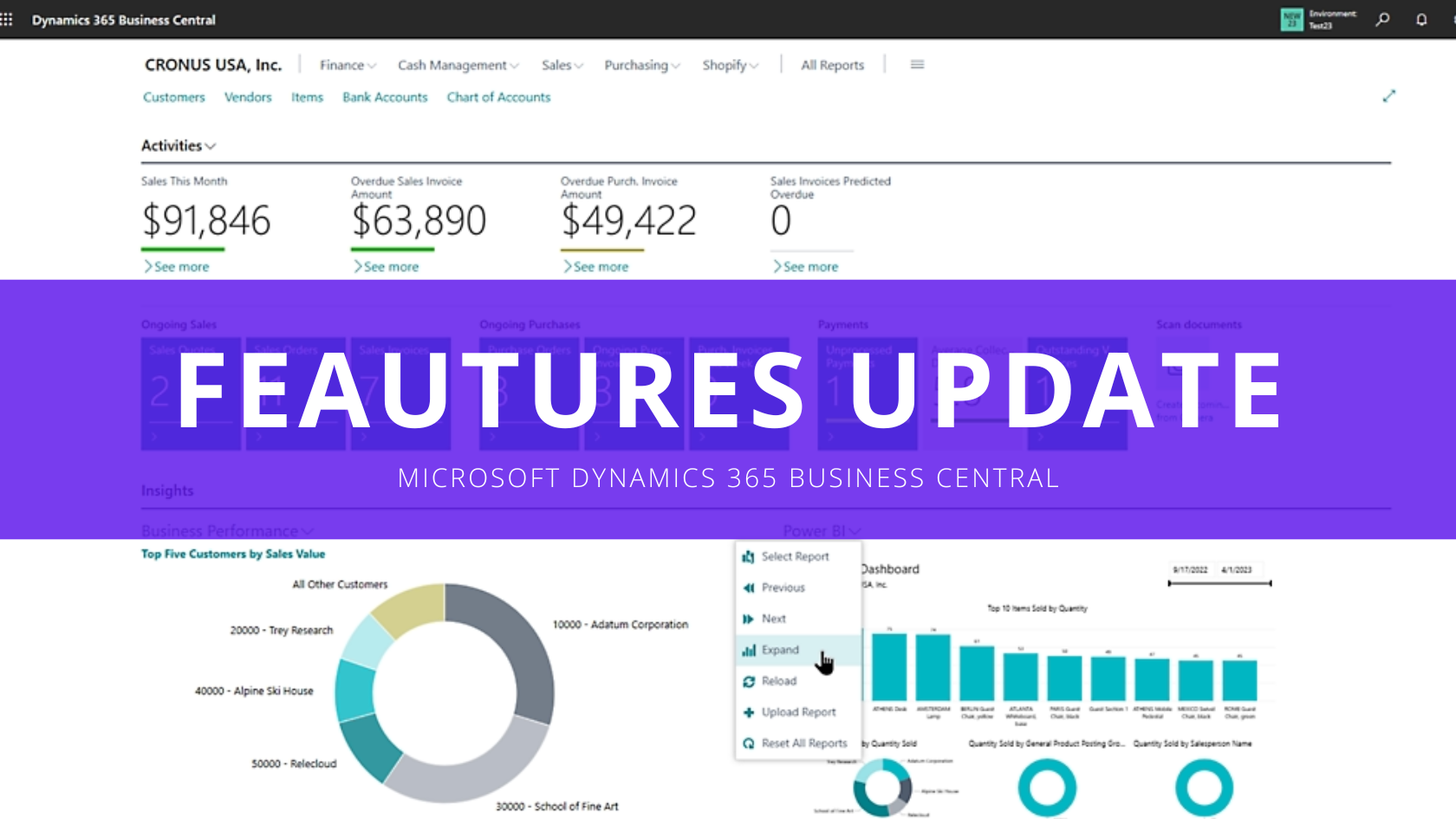
Task: Click the 9/17/2022 start date field
Action: 1190,569
